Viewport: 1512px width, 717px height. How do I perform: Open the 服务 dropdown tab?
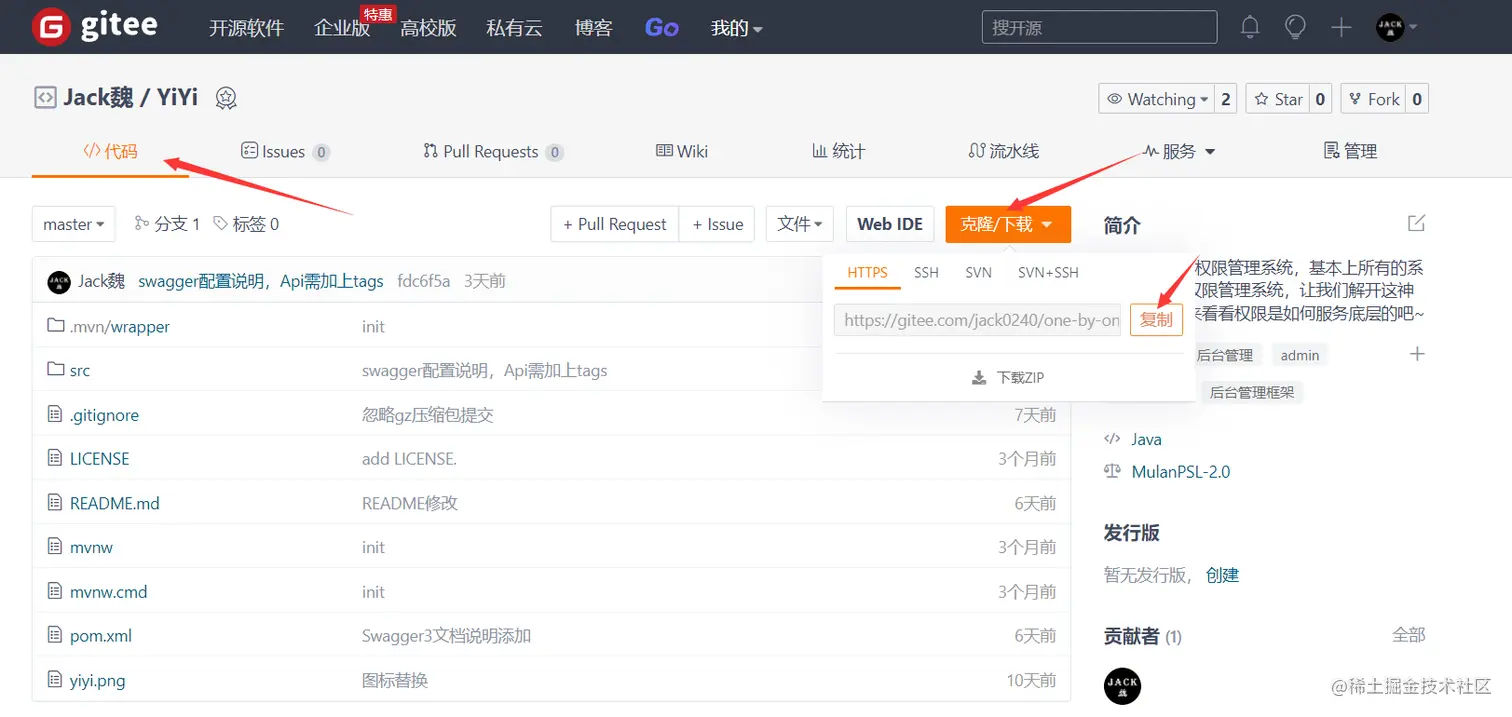coord(1179,151)
